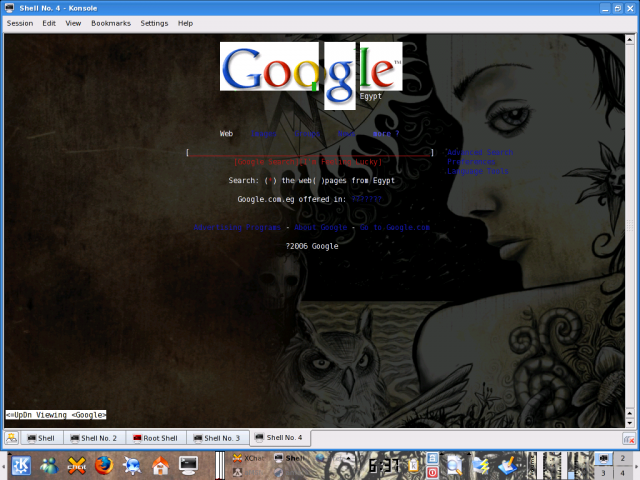This screenshot has height=480, width=640.
Task: Close current session using tab bar icon
Action: pyautogui.click(x=629, y=439)
